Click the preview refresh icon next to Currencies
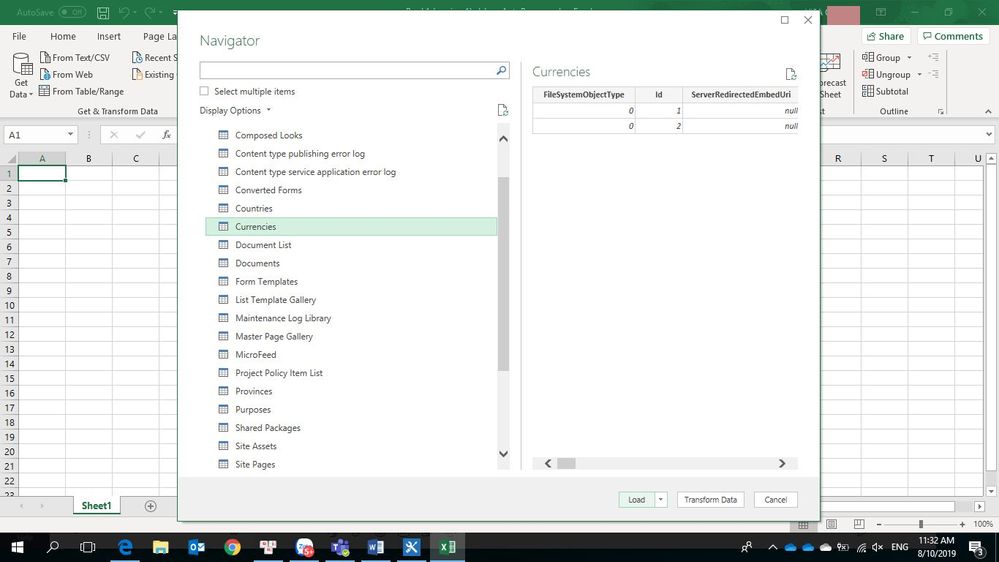999x562 pixels. [791, 74]
